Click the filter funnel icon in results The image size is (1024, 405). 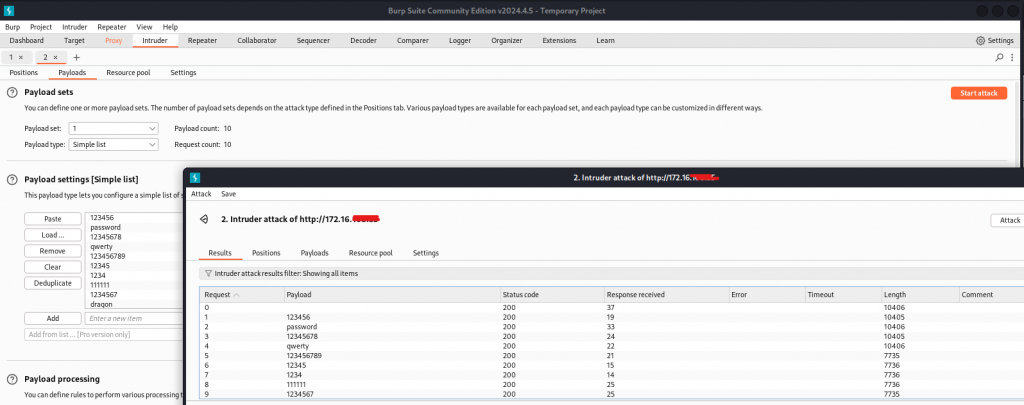[208, 274]
